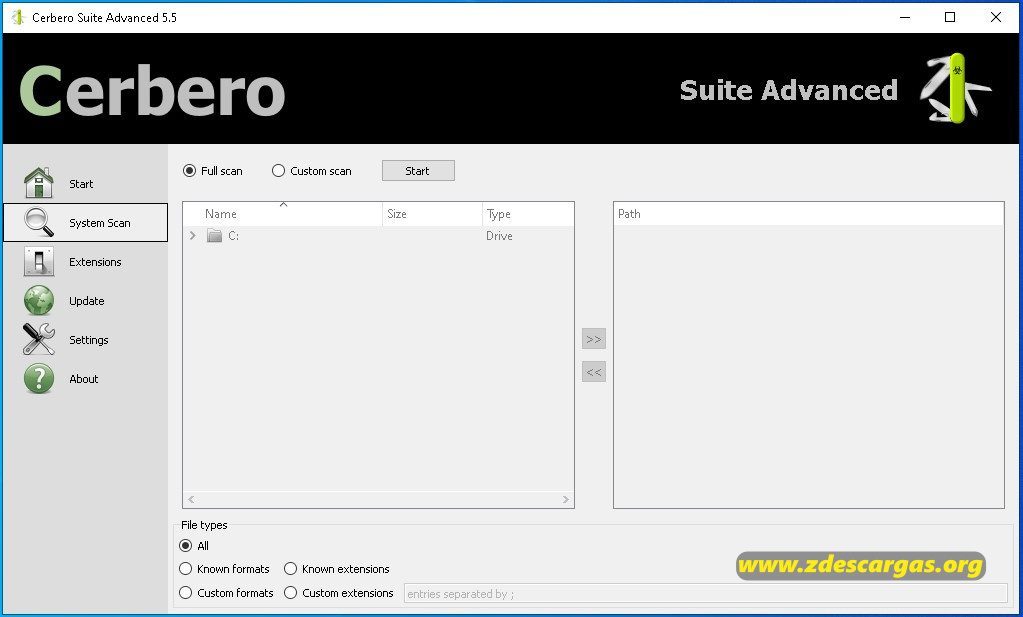Image resolution: width=1023 pixels, height=617 pixels.
Task: Click the magnifying glass System Scan icon
Action: point(38,222)
